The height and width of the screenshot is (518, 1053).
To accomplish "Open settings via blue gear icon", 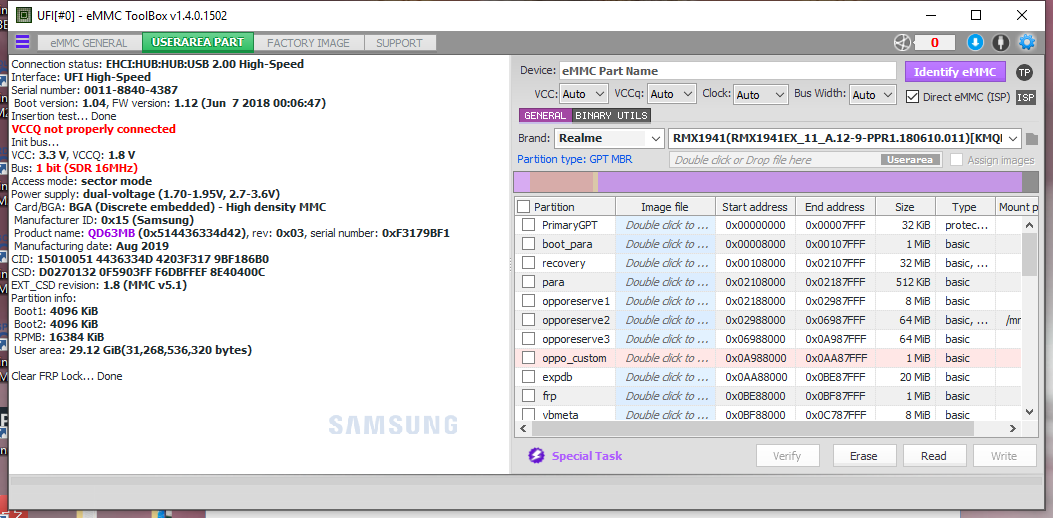I will pos(1027,43).
